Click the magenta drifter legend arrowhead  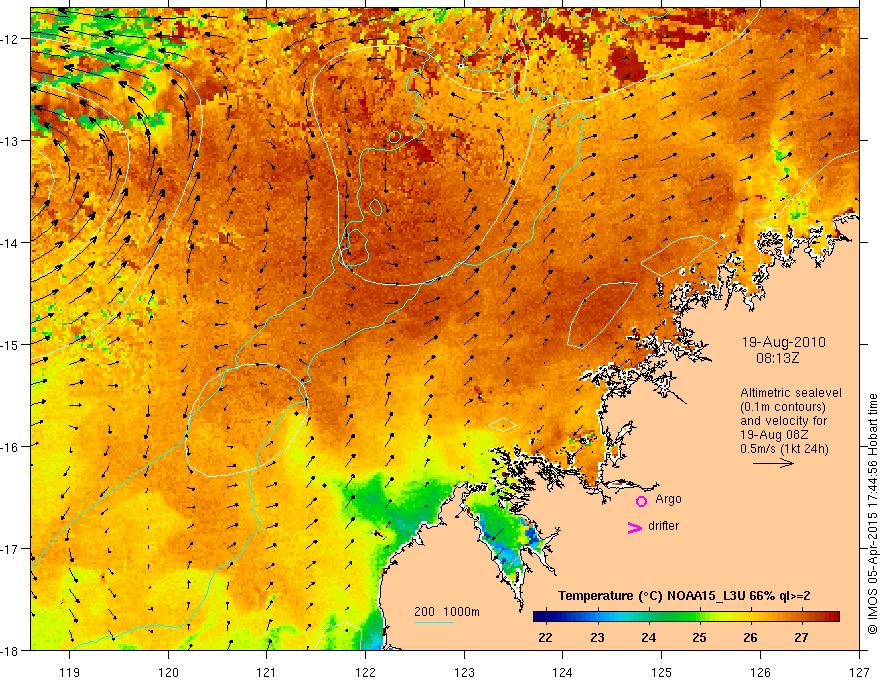pos(634,527)
